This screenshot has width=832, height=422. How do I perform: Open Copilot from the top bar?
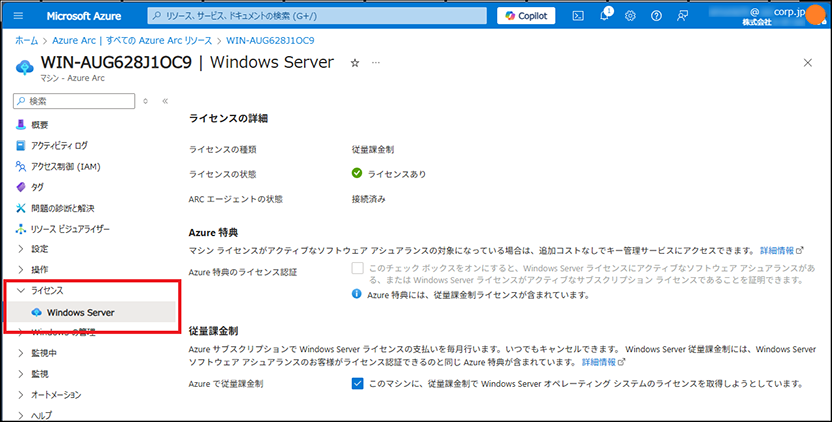[x=526, y=16]
